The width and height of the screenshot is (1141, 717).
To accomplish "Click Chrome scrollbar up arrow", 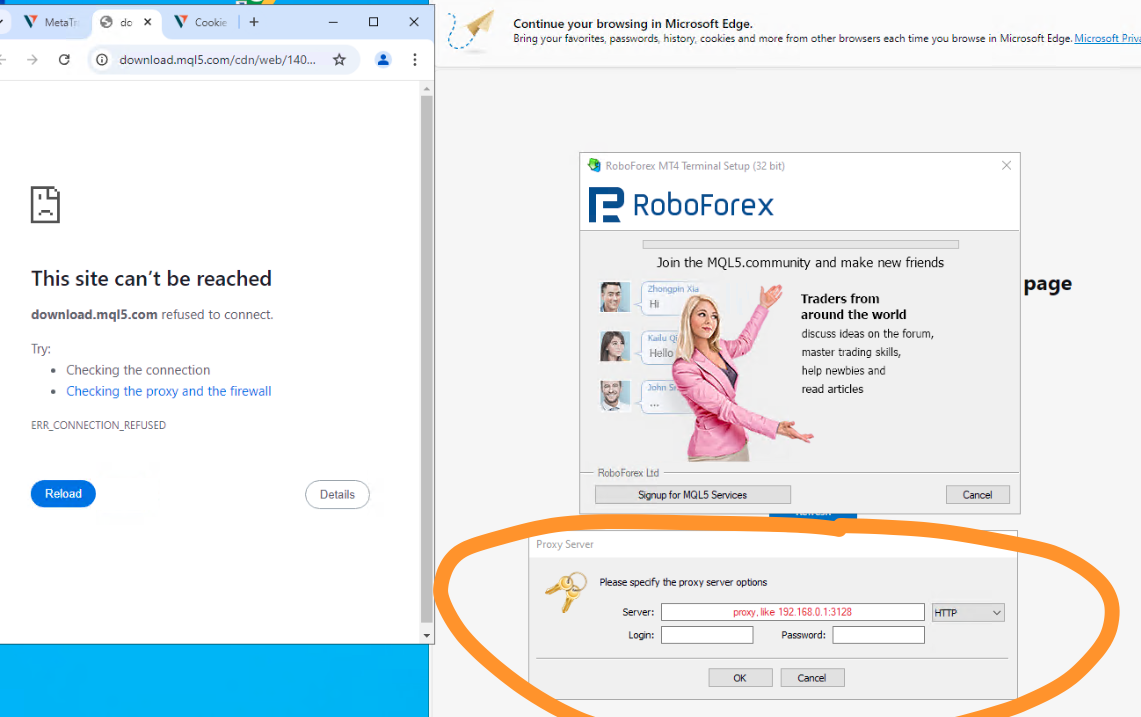I will [x=426, y=89].
